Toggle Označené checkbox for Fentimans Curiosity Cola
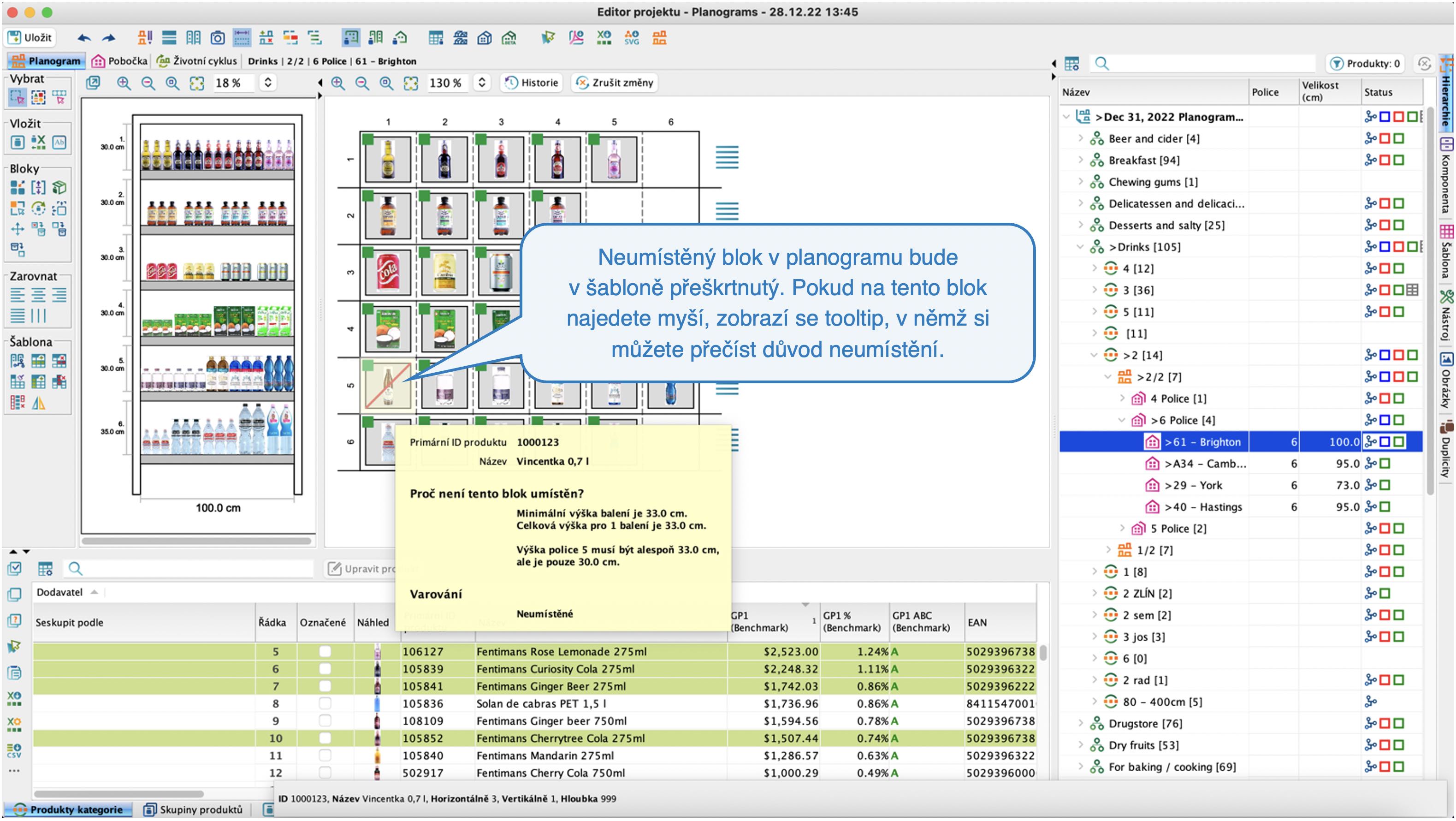The height and width of the screenshot is (821, 1456). click(x=325, y=669)
